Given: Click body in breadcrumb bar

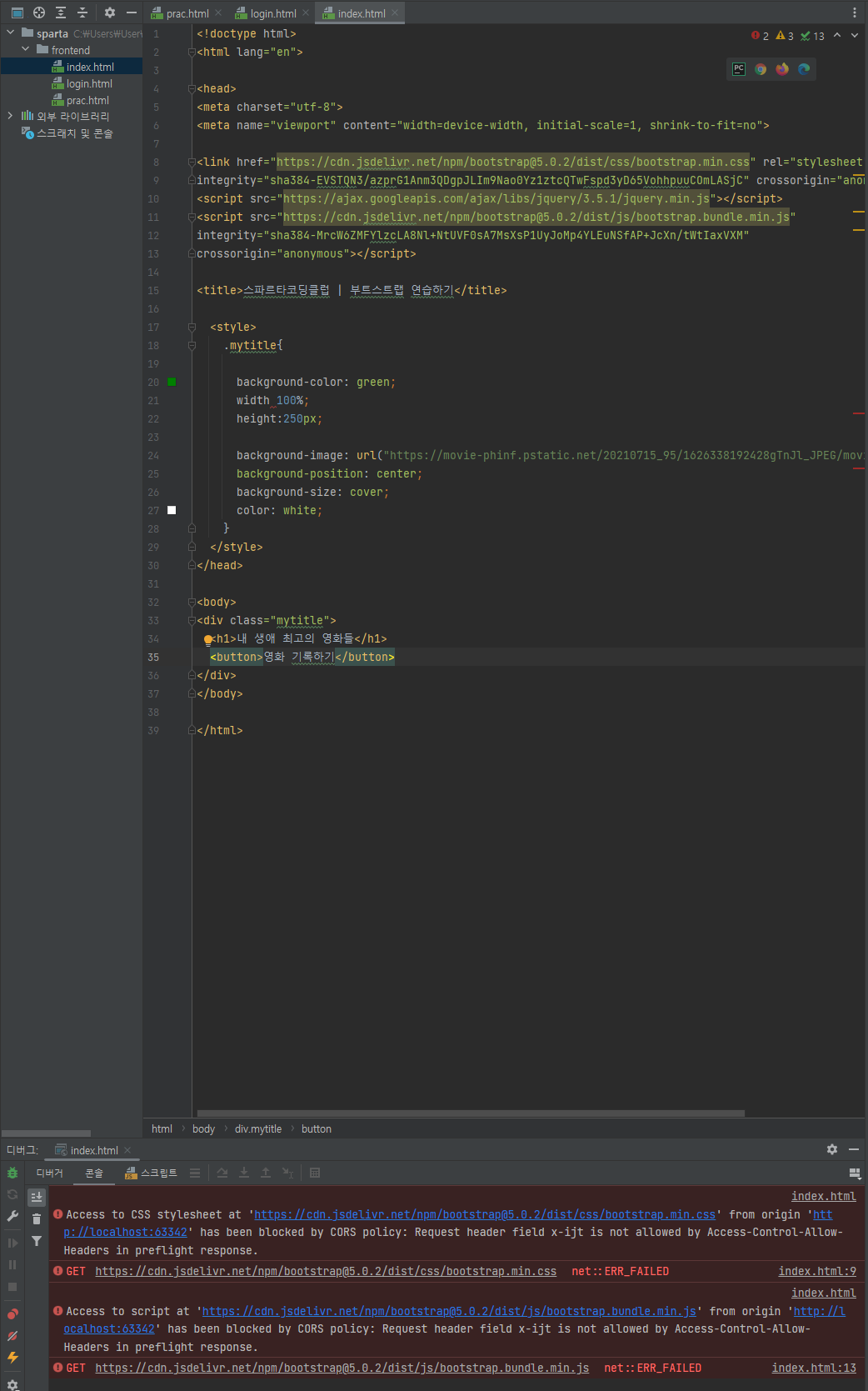Looking at the screenshot, I should 203,1128.
